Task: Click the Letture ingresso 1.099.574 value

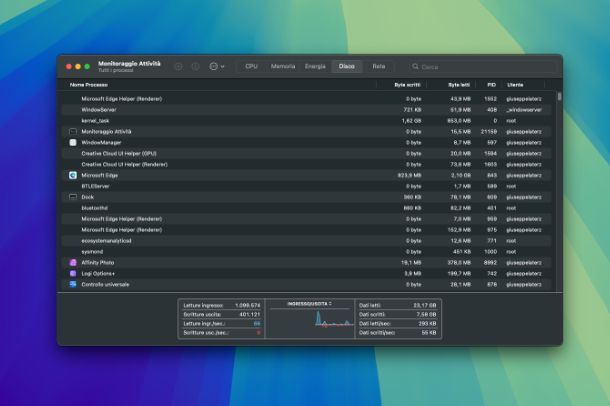Action: pyautogui.click(x=248, y=305)
